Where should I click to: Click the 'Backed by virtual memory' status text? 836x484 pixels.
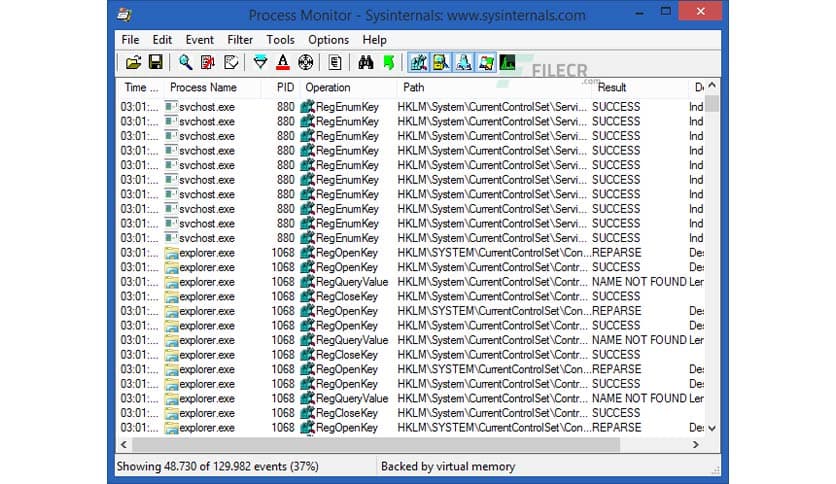point(448,466)
